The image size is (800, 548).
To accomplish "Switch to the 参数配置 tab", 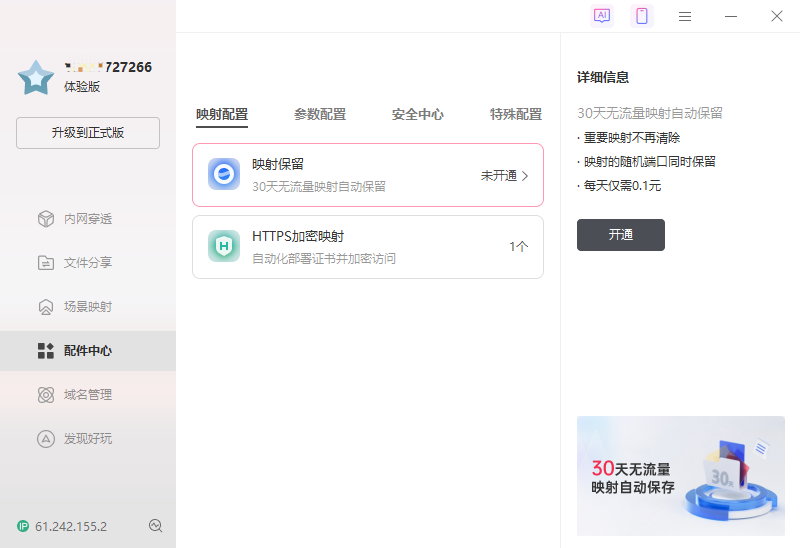I will (x=320, y=114).
